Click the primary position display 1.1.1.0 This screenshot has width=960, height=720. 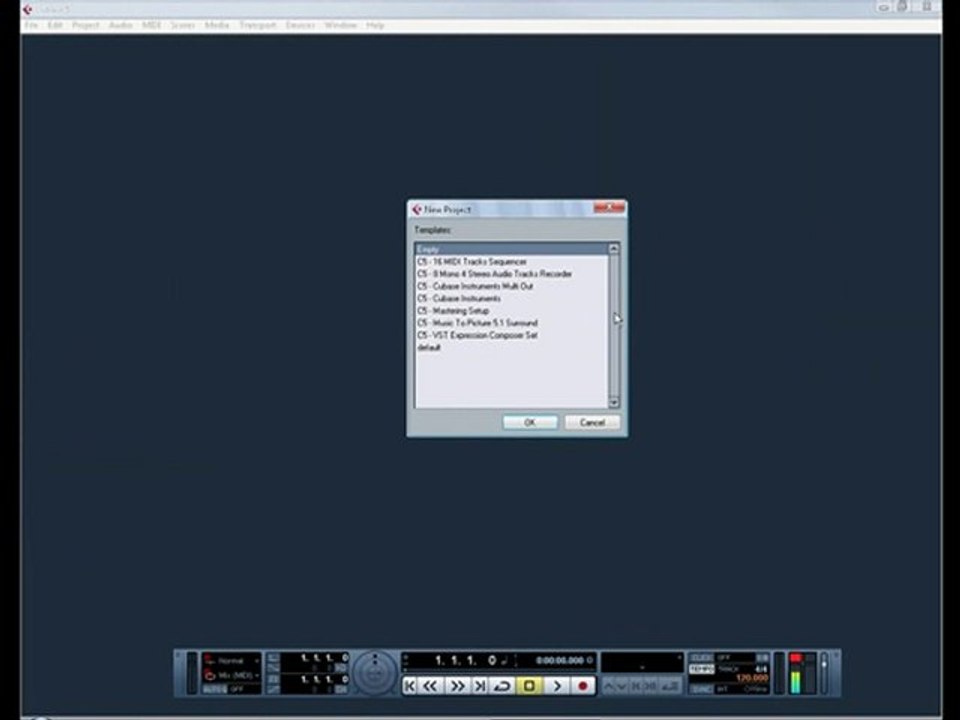pos(465,661)
